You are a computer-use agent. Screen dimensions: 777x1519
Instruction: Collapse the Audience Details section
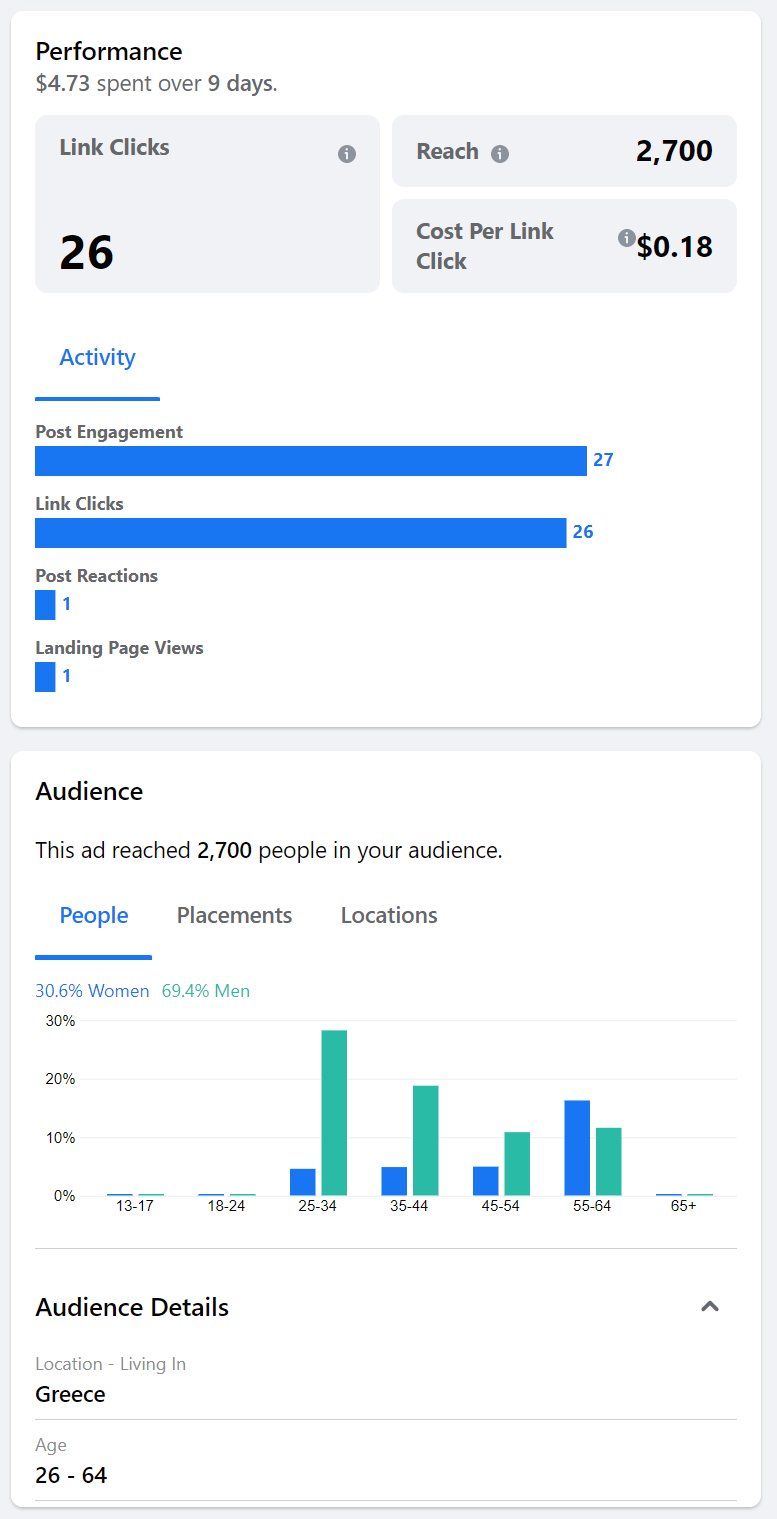click(710, 1306)
